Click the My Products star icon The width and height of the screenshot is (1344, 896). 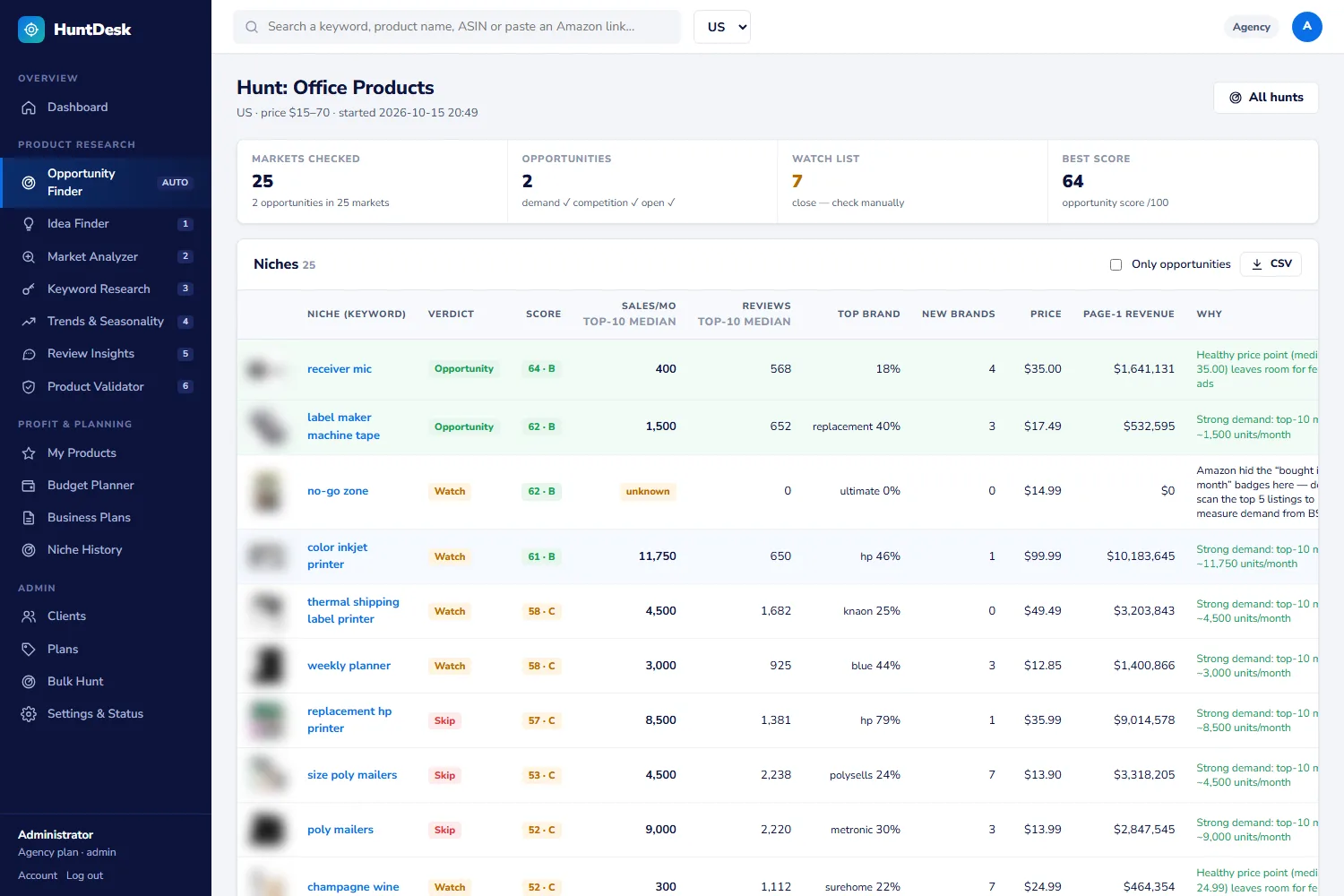tap(29, 453)
